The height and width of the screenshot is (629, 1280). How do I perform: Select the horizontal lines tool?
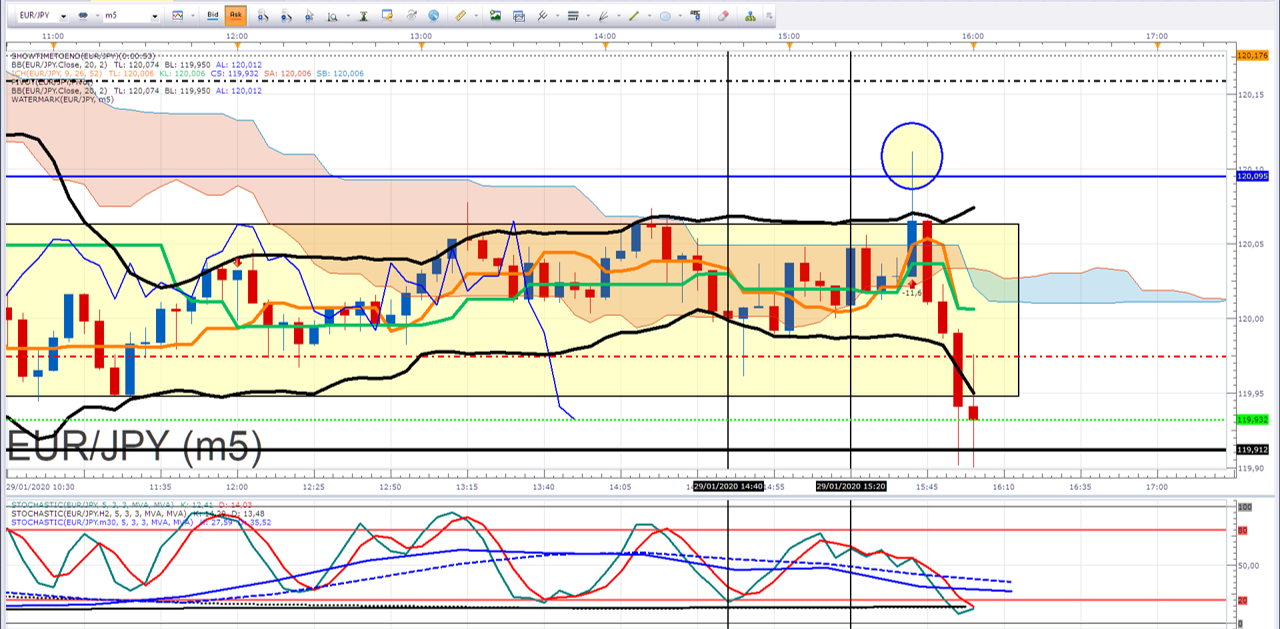point(573,15)
